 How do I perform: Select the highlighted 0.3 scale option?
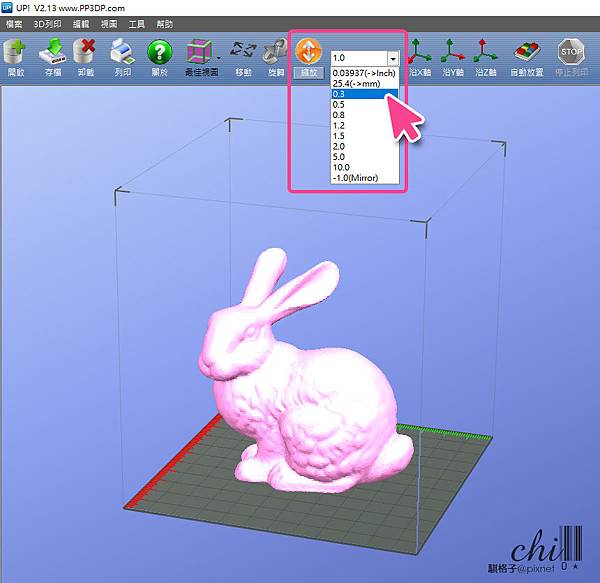coord(364,94)
